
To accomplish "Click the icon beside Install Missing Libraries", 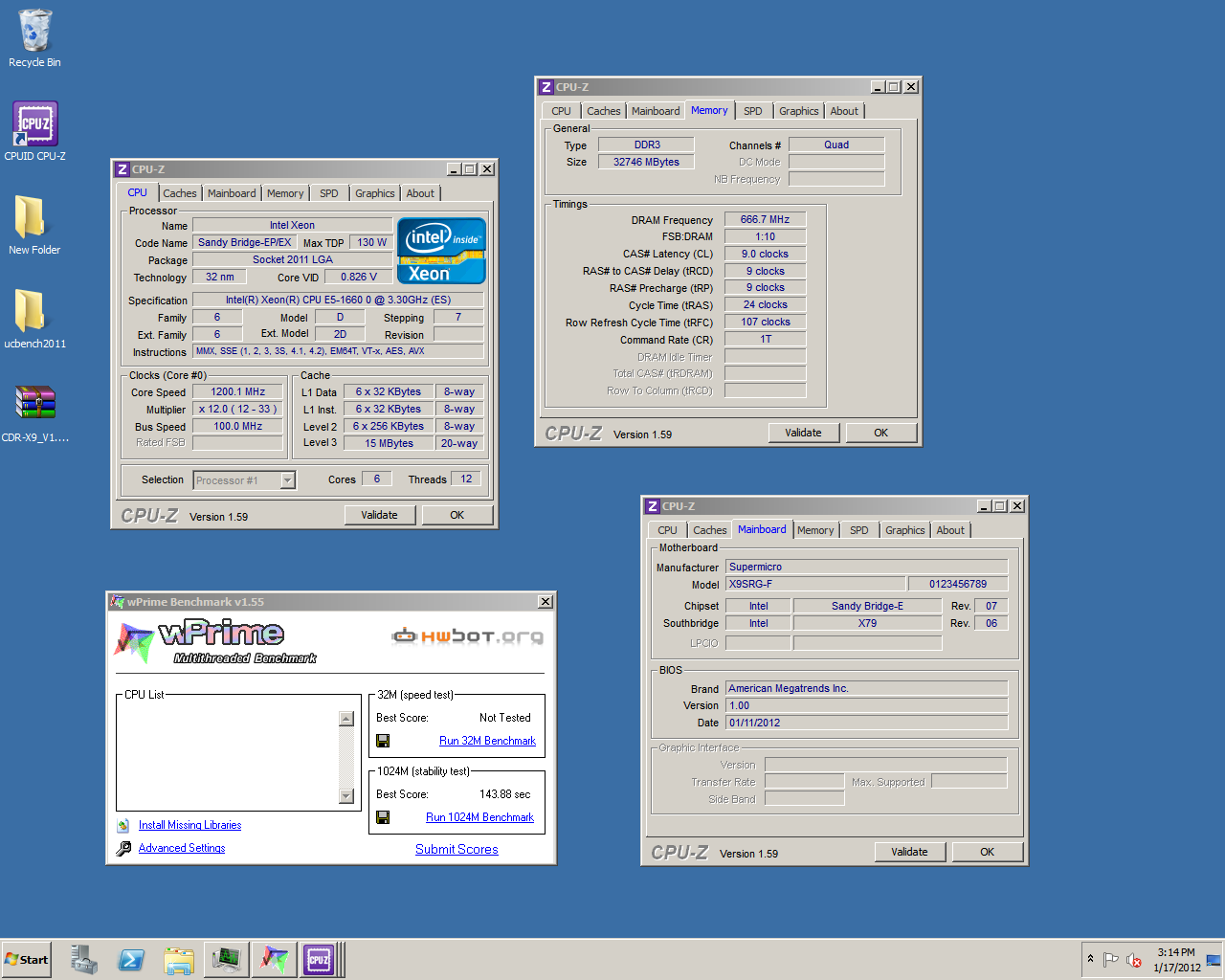I will tap(123, 825).
